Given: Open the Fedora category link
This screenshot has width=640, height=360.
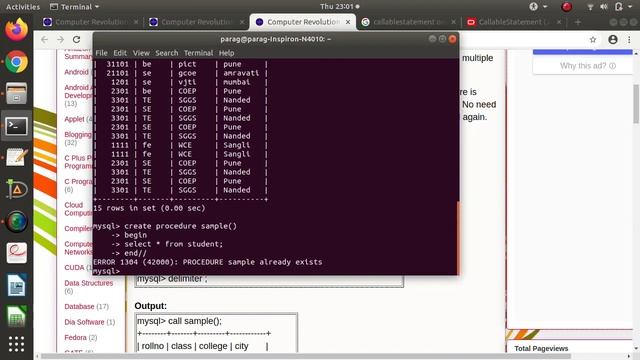Looking at the screenshot, I should tap(76, 338).
